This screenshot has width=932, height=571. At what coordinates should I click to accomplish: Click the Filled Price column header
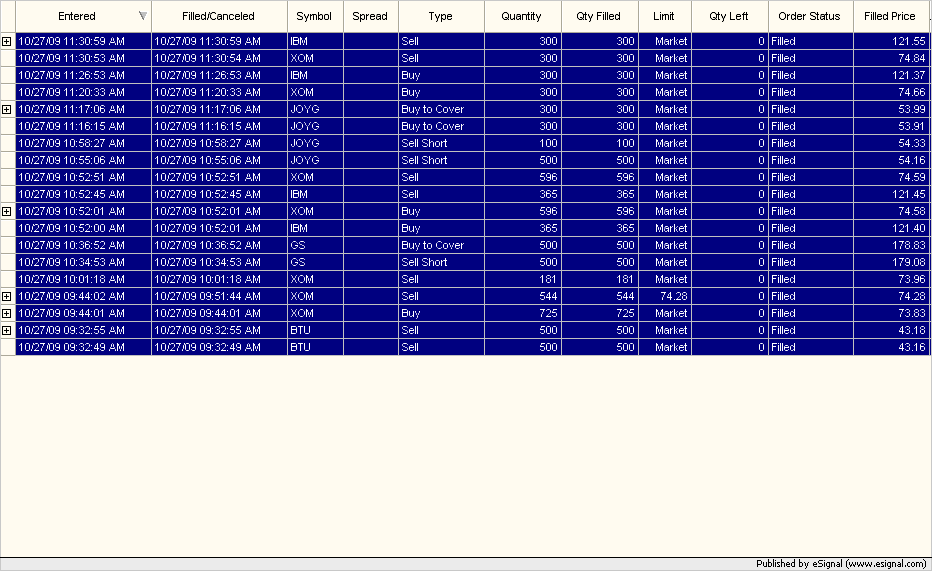click(x=890, y=17)
